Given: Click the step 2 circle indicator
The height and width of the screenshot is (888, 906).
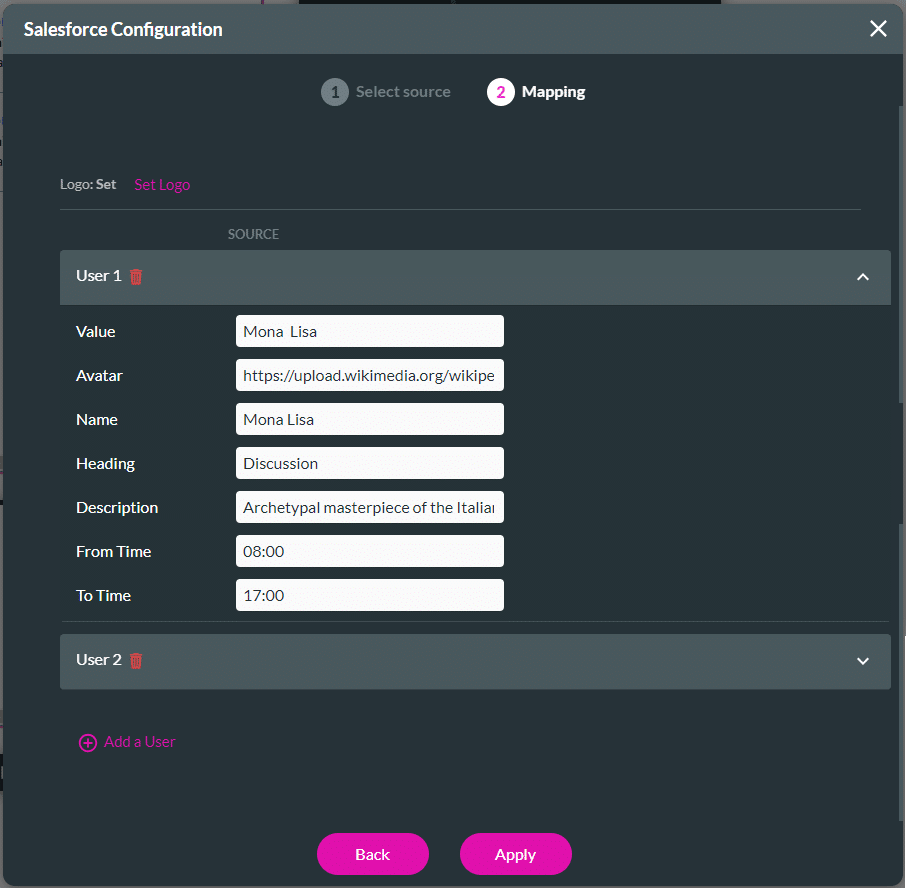Looking at the screenshot, I should pos(500,91).
